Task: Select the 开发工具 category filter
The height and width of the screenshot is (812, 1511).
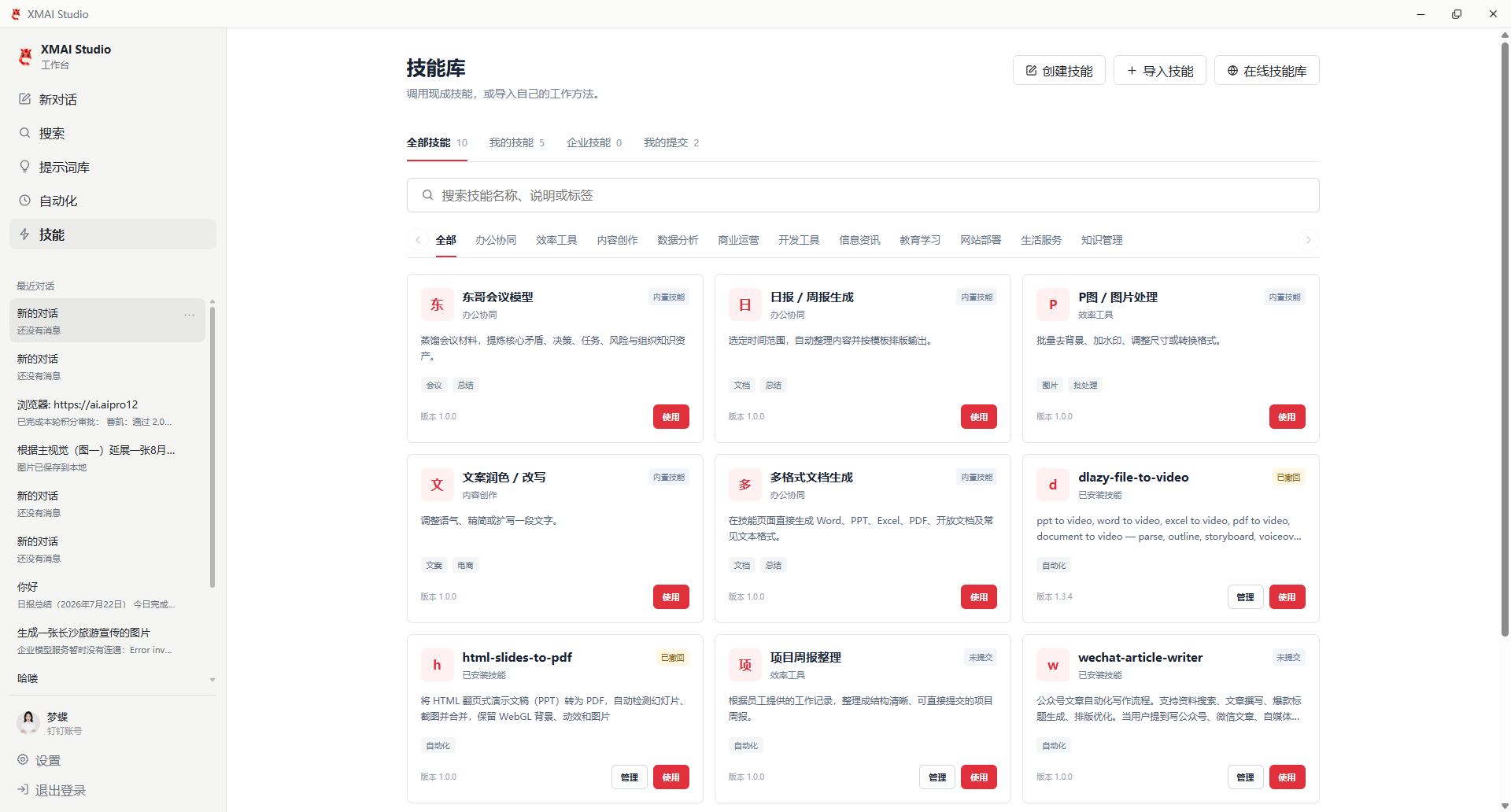Action: [x=799, y=240]
